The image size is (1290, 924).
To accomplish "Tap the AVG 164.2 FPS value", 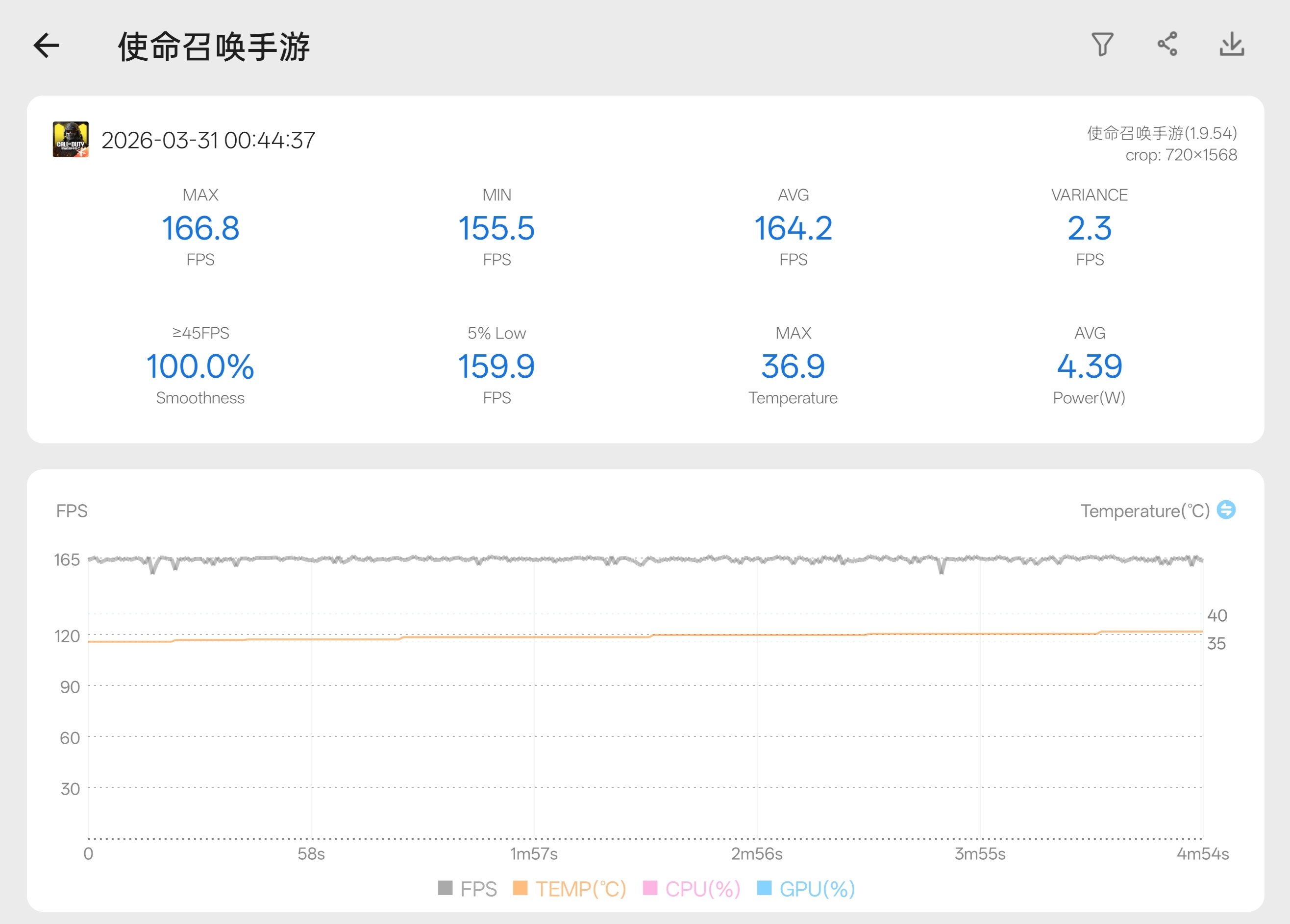I will pyautogui.click(x=793, y=228).
